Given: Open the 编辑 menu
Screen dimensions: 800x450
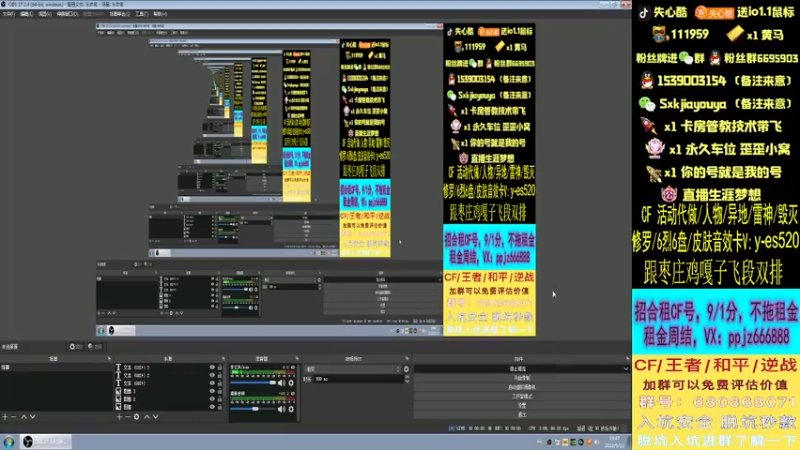Looking at the screenshot, I should coord(26,14).
